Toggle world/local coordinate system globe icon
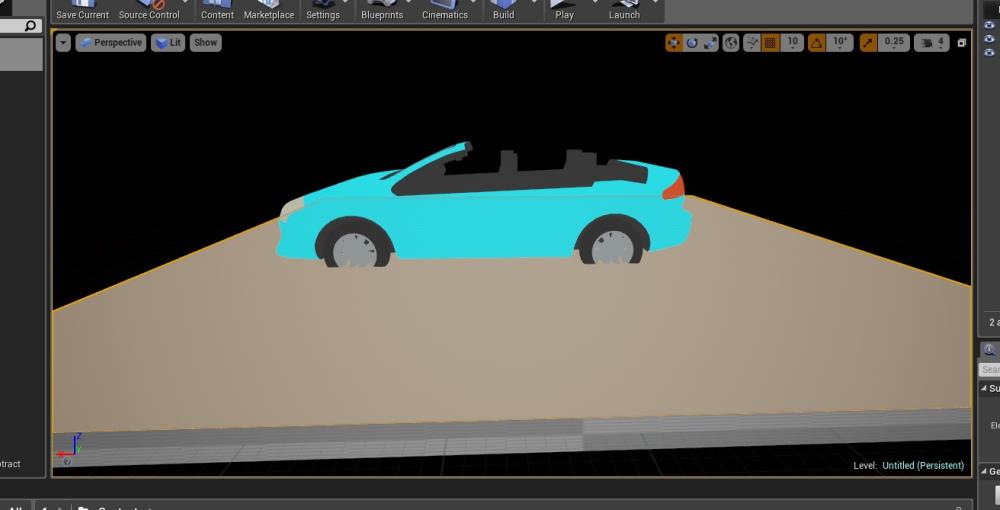This screenshot has height=510, width=1000. [x=731, y=43]
